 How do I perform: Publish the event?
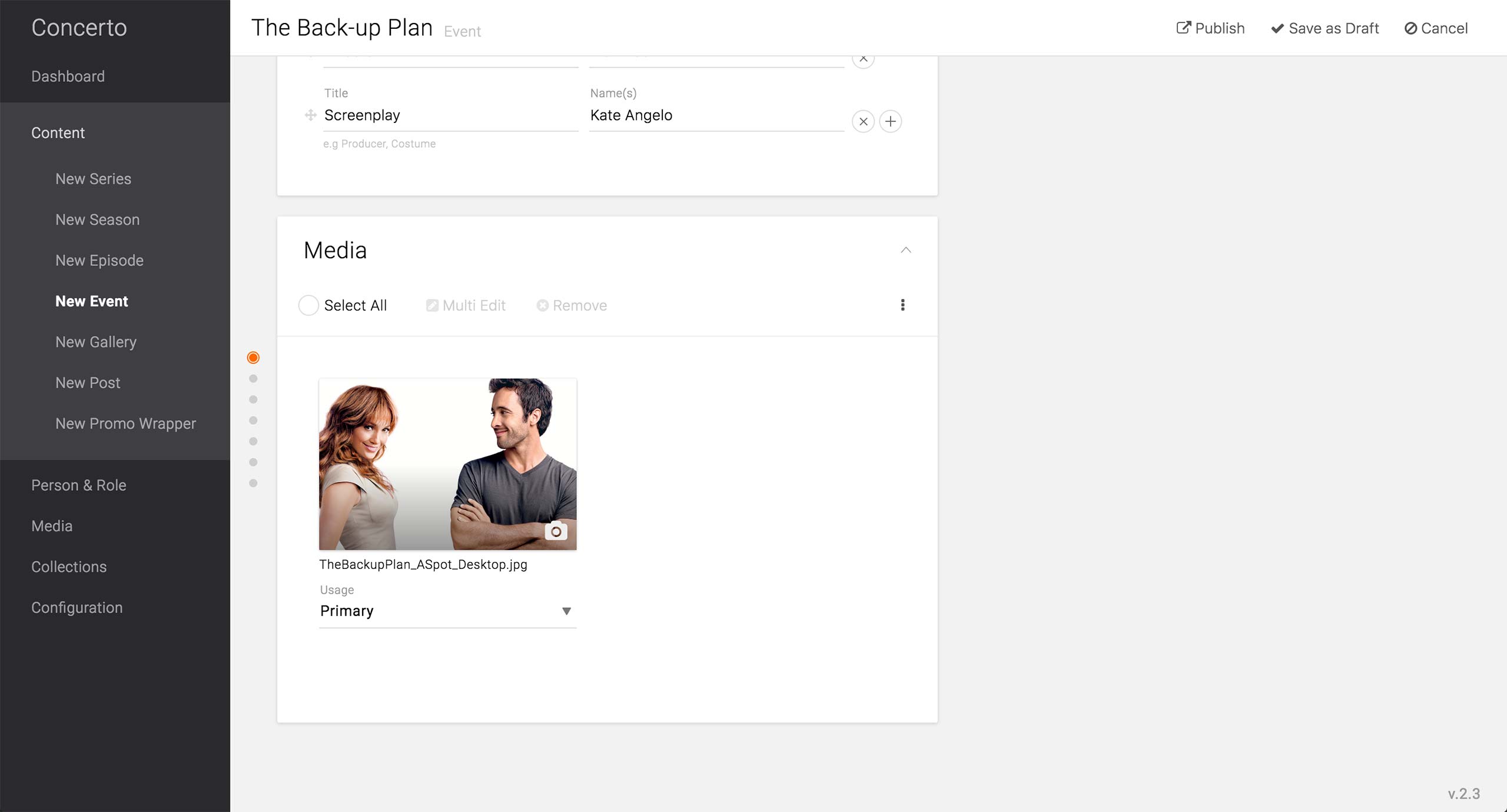coord(1210,28)
